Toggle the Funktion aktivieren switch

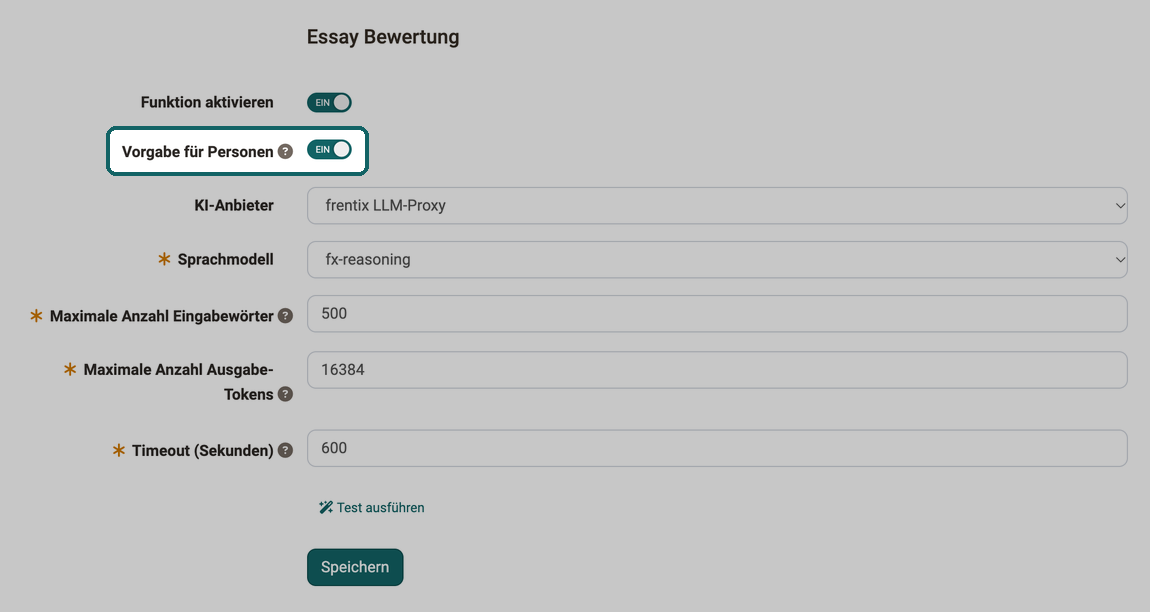pos(329,103)
